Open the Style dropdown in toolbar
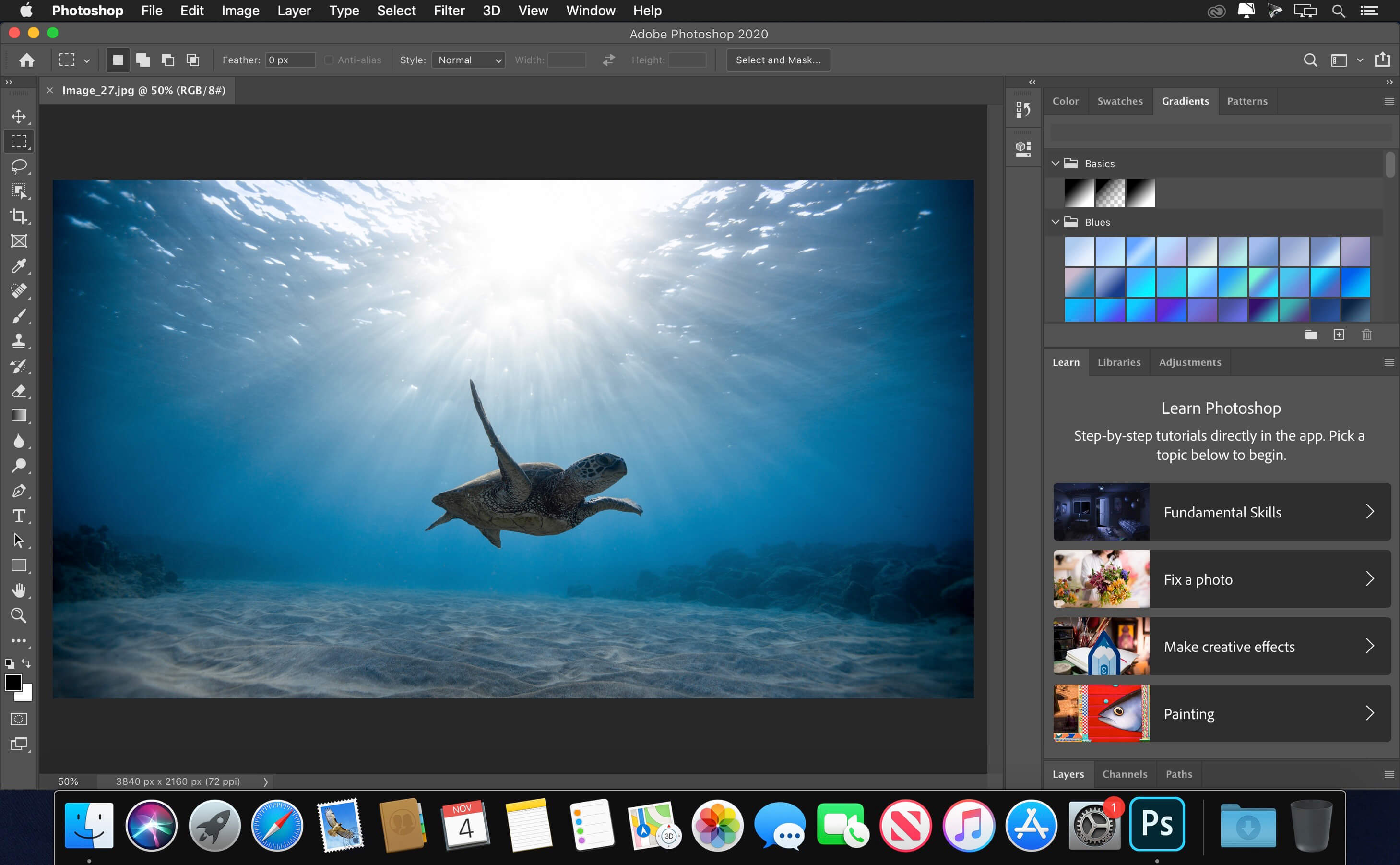Image resolution: width=1400 pixels, height=865 pixels. click(467, 60)
